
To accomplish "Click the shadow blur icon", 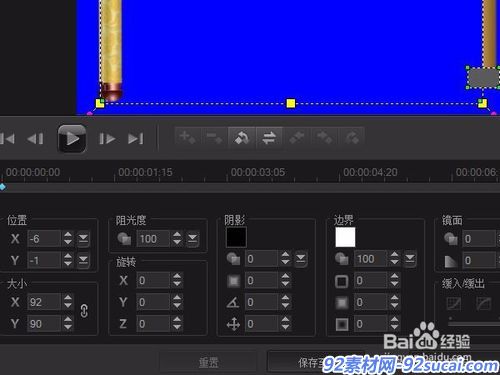I will [234, 281].
